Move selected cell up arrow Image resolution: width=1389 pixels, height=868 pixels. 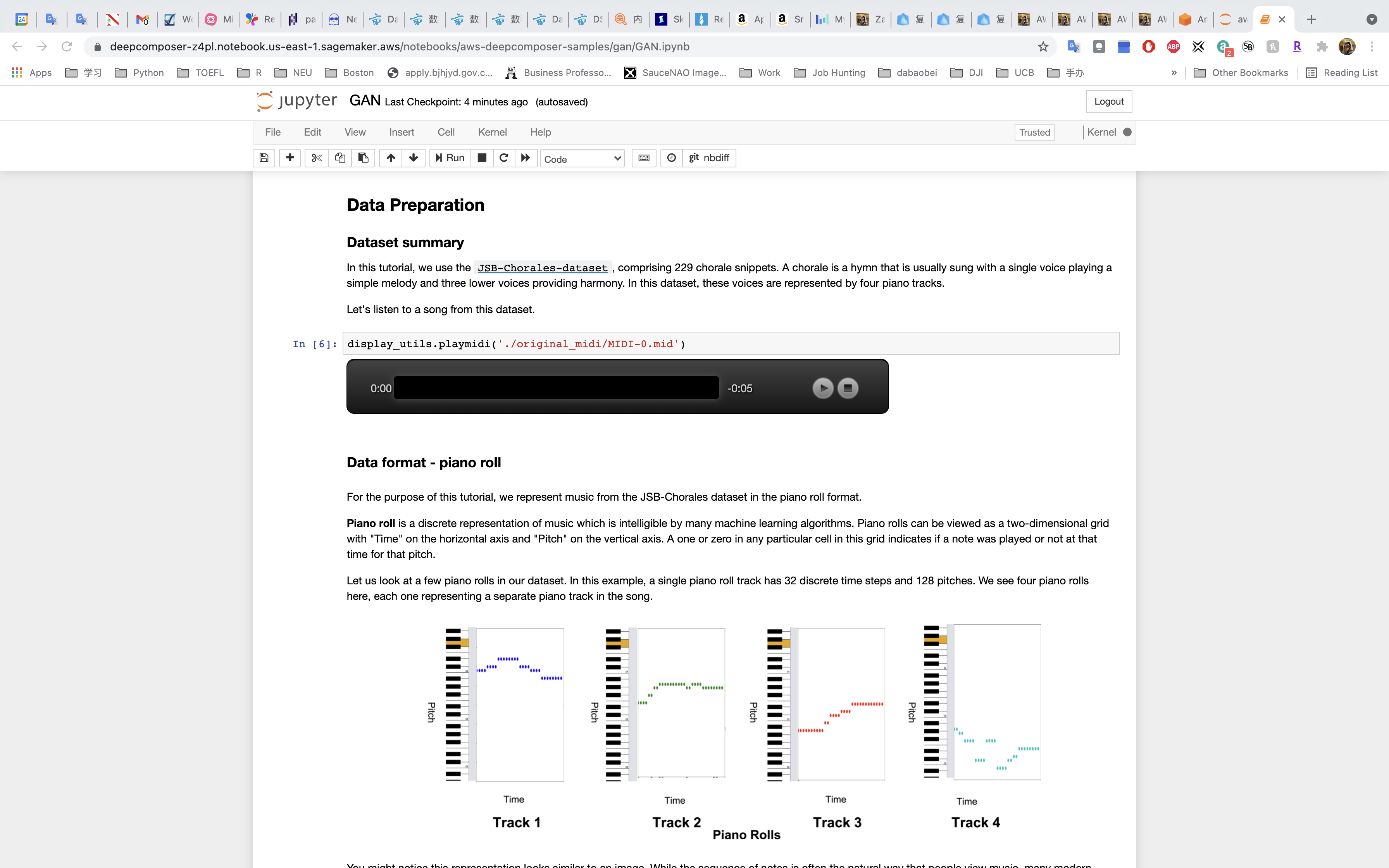[x=391, y=158]
